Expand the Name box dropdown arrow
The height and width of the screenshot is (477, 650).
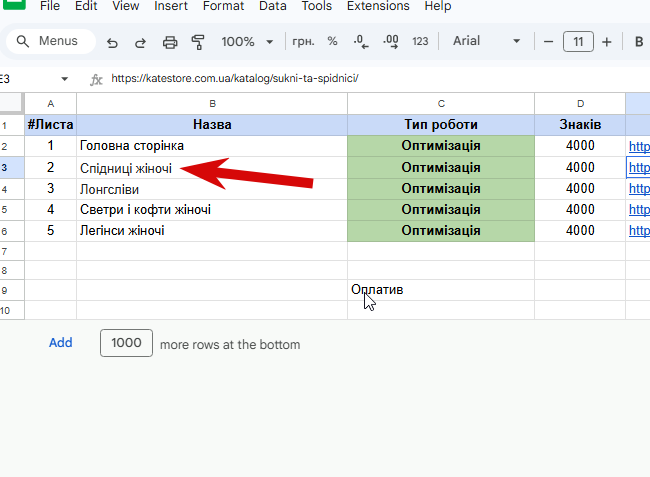[x=64, y=79]
